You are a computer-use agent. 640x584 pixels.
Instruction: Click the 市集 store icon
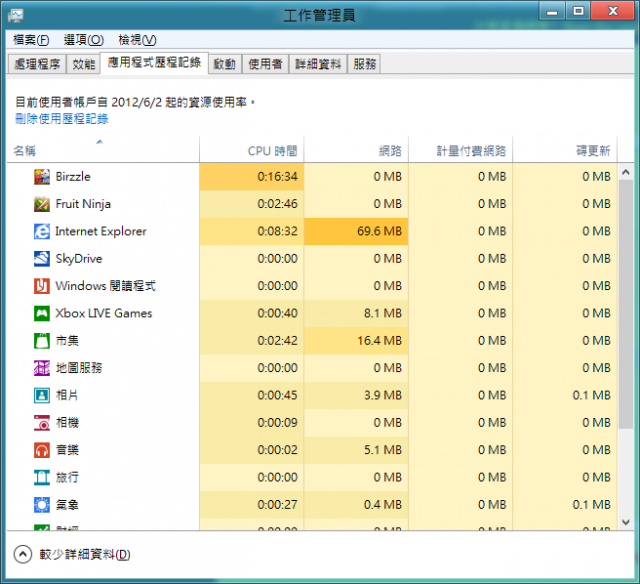(x=42, y=341)
